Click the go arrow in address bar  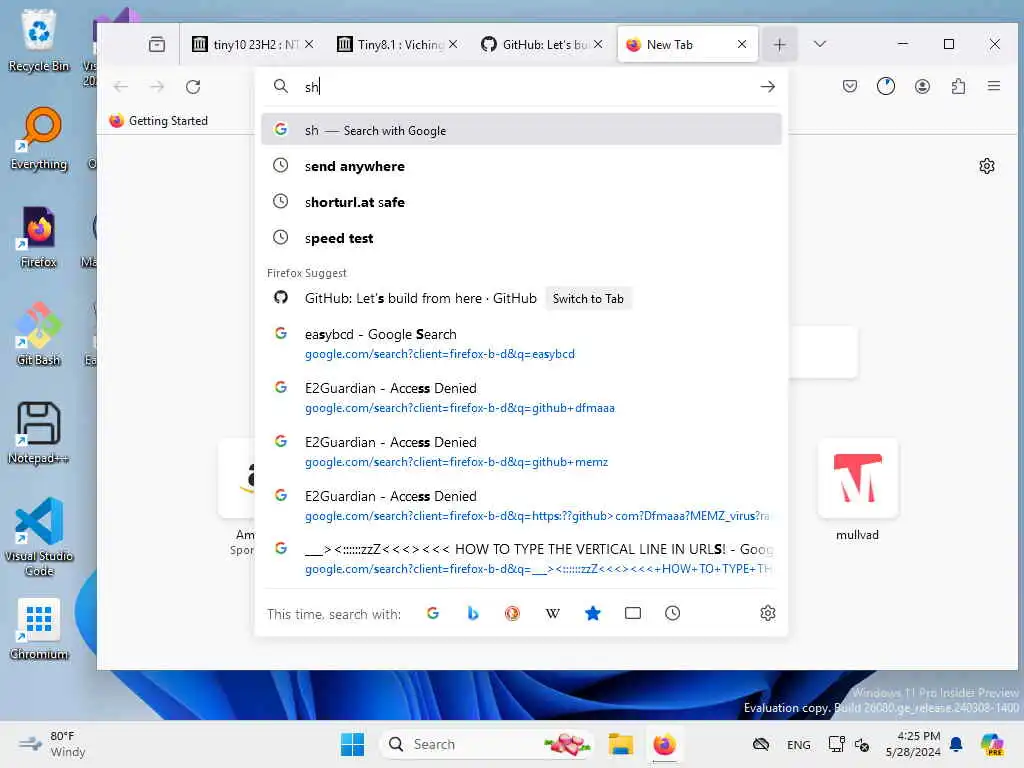767,86
